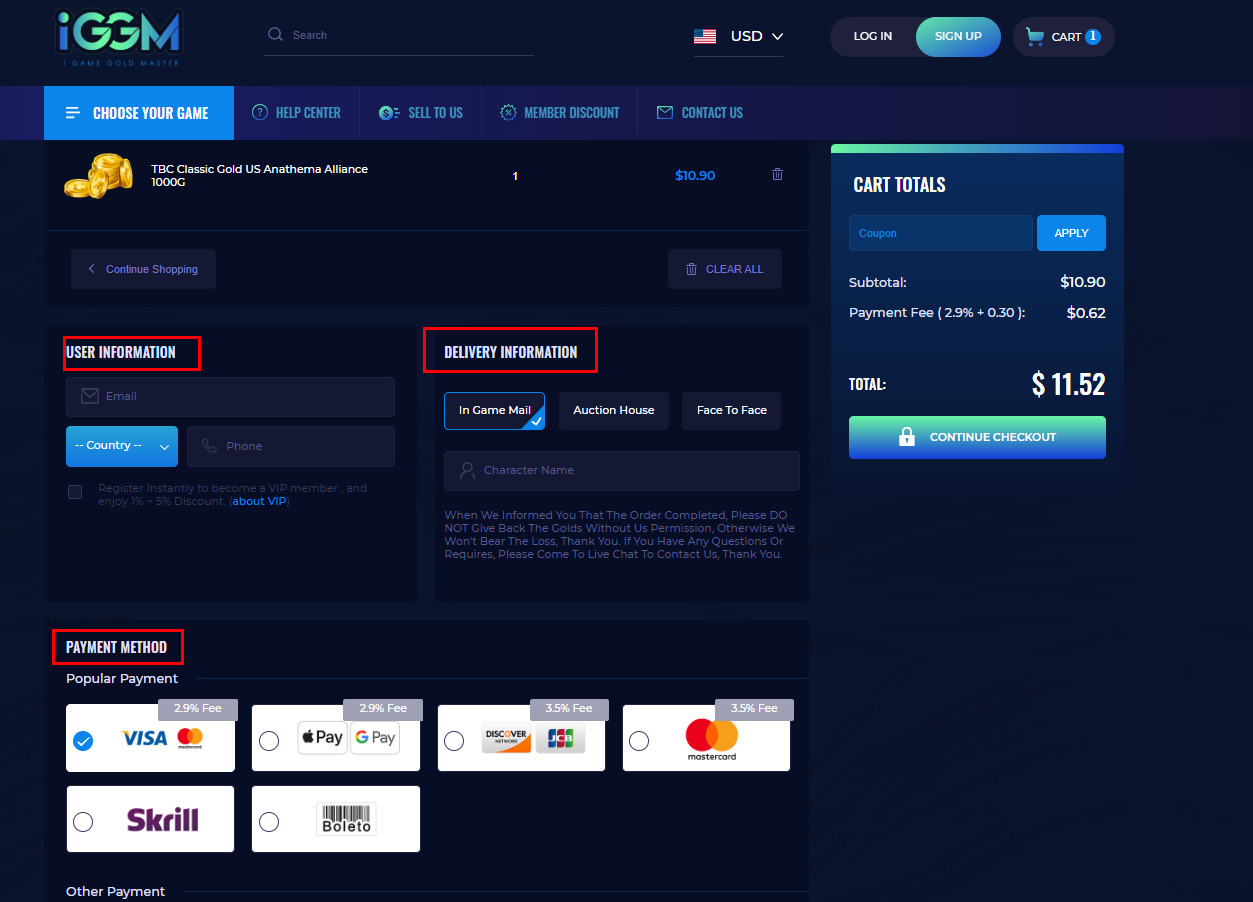Switch to Face To Face delivery
The width and height of the screenshot is (1253, 902).
click(x=731, y=411)
